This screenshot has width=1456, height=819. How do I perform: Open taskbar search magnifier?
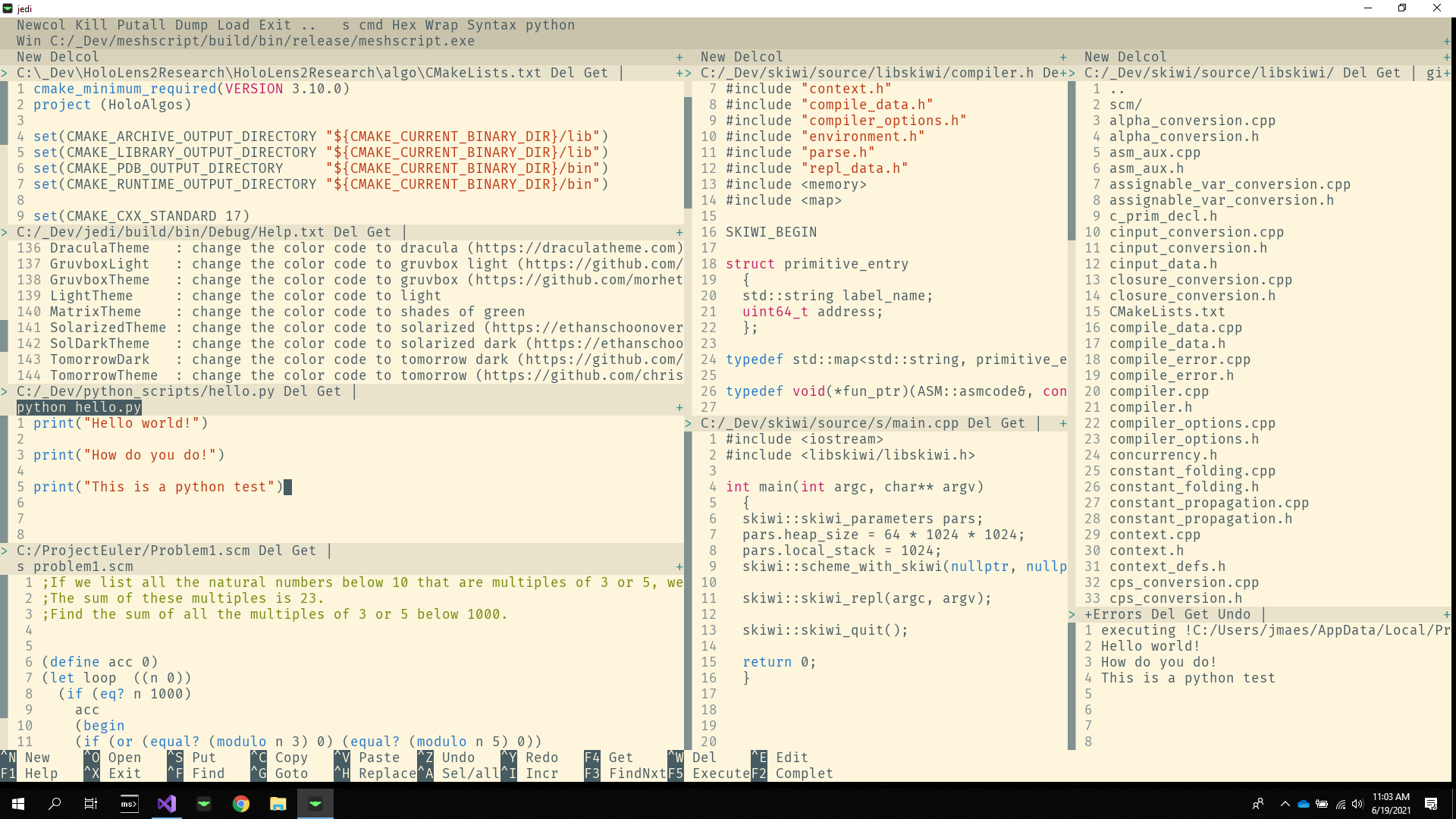(55, 804)
